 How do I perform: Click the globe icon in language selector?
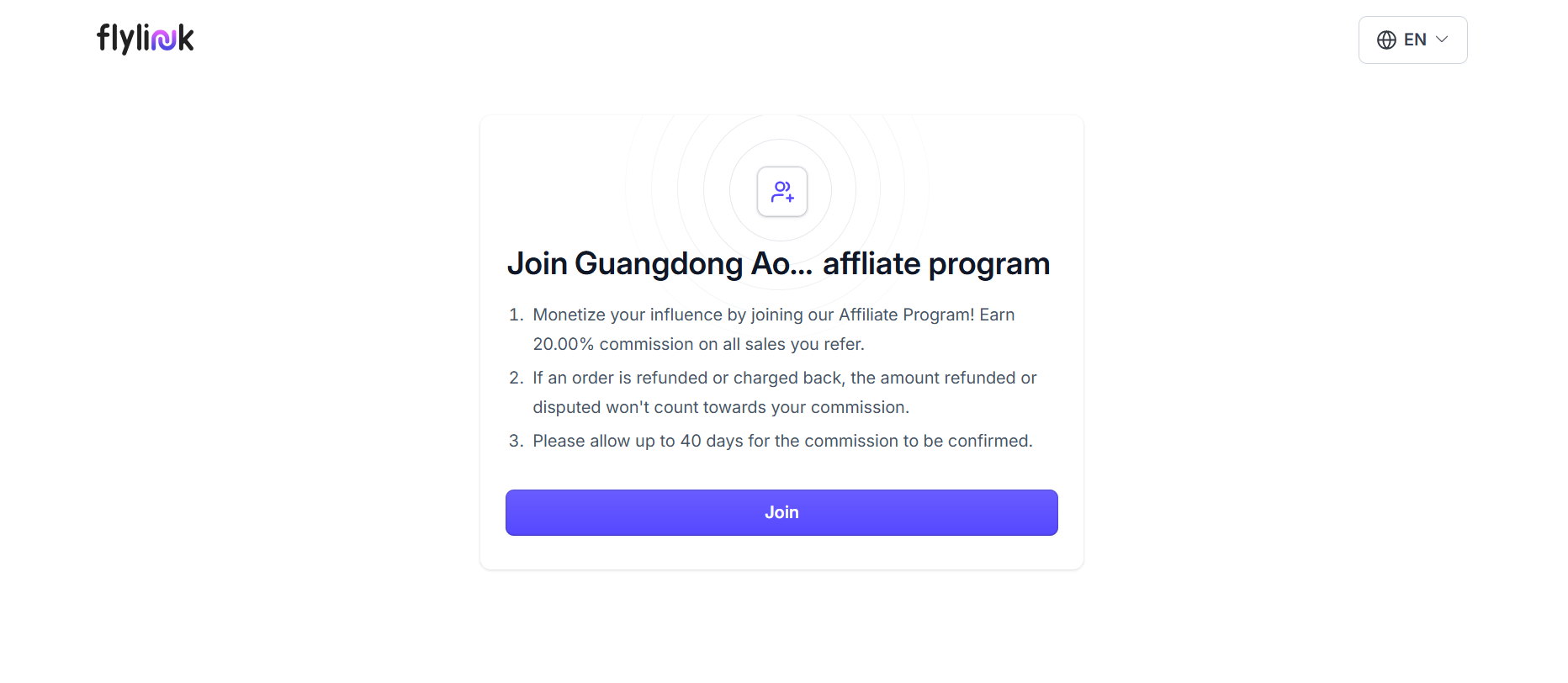coord(1386,40)
